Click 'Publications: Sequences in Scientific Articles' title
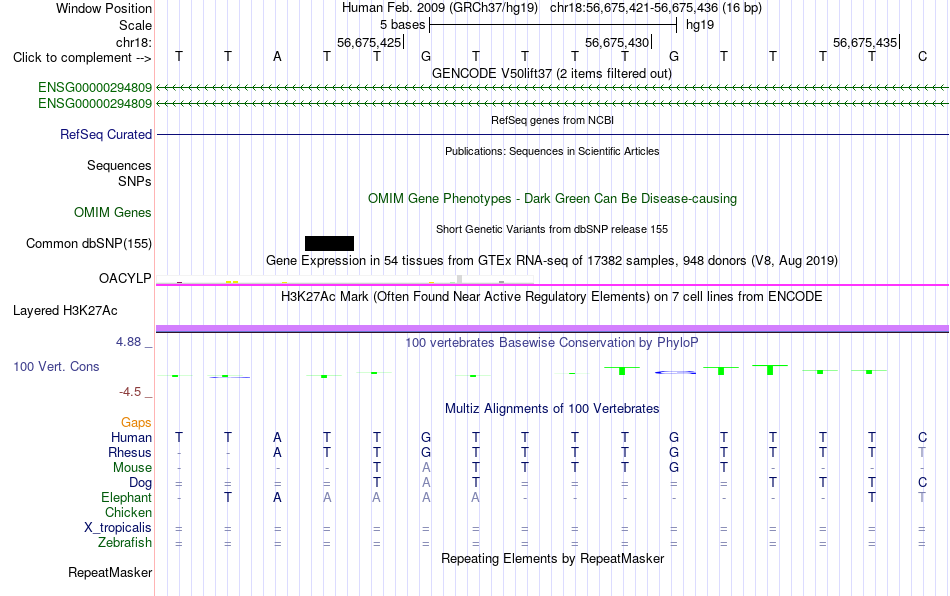950x596 pixels. point(552,151)
